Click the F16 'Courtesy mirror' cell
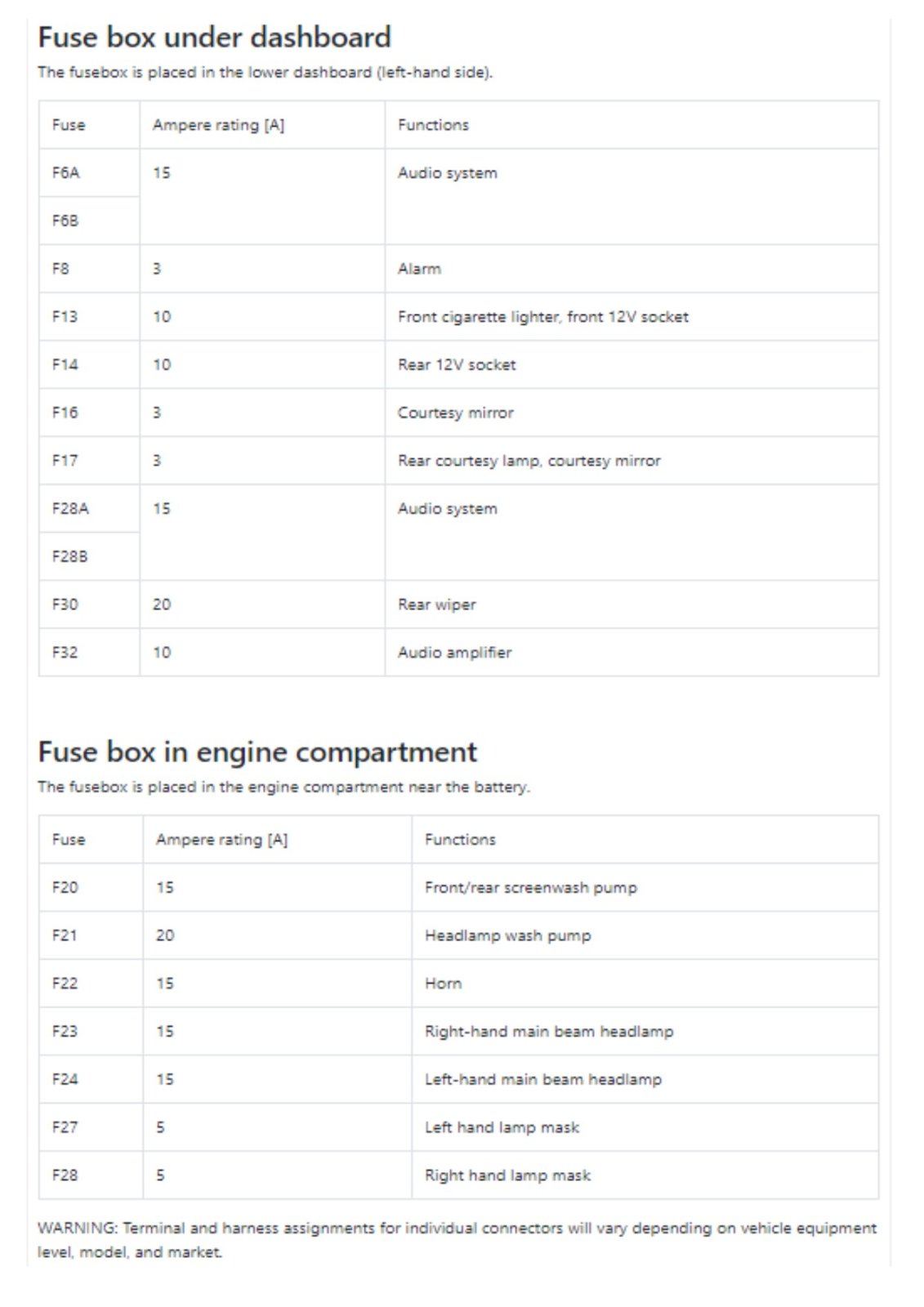The image size is (924, 1307). (632, 413)
